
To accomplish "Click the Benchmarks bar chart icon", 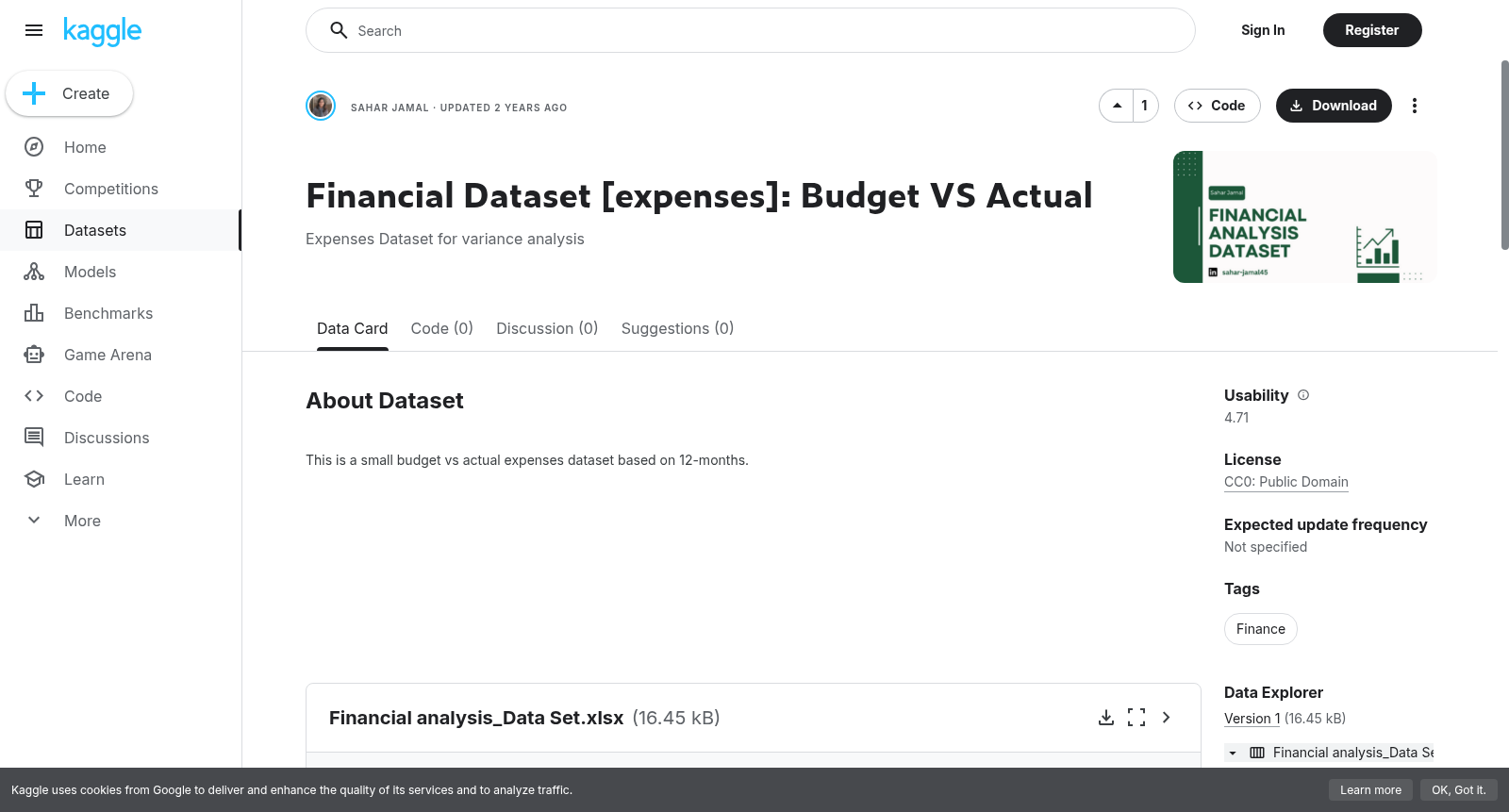I will point(34,313).
